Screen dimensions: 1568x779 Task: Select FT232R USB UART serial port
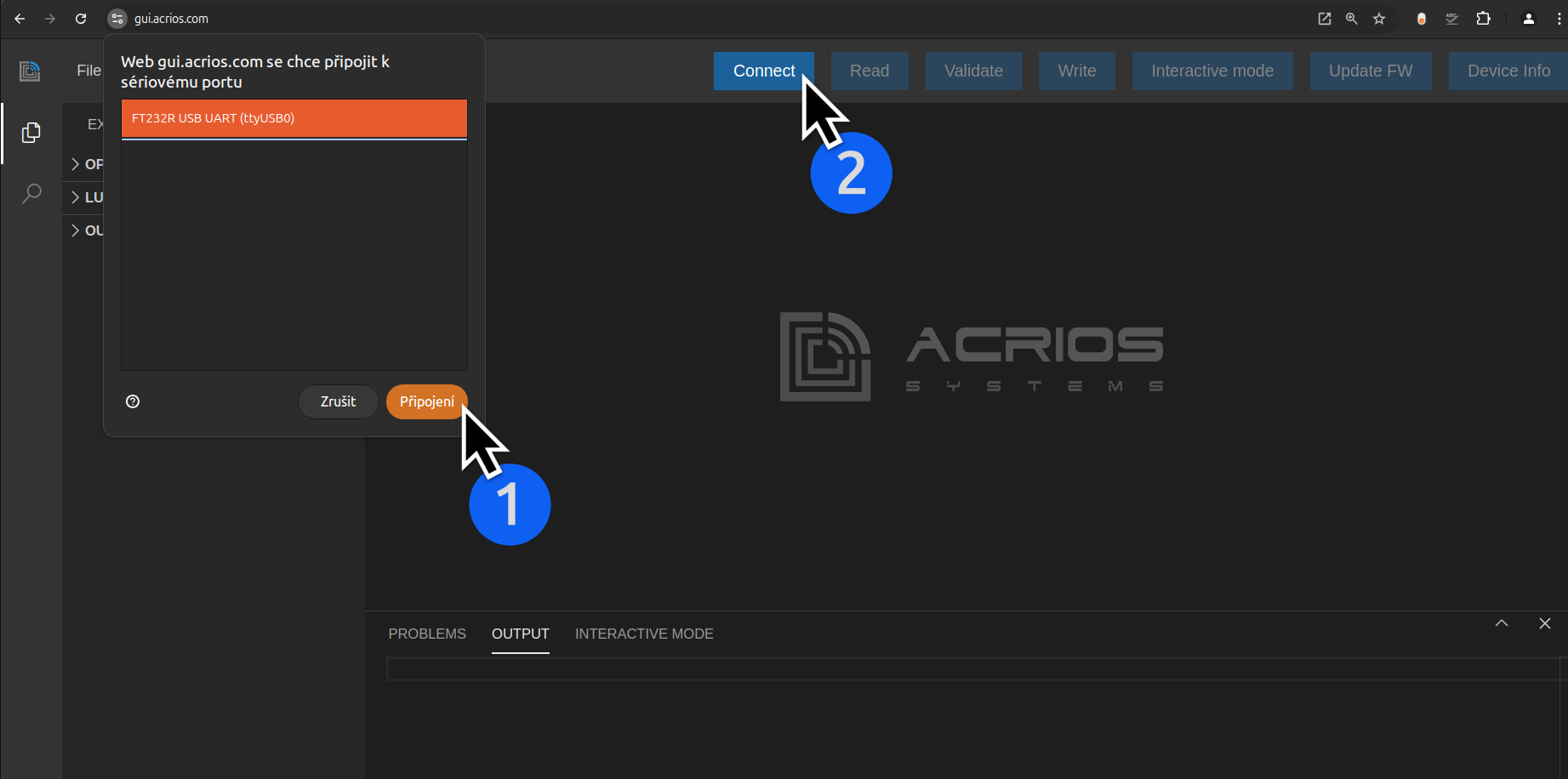[x=294, y=118]
